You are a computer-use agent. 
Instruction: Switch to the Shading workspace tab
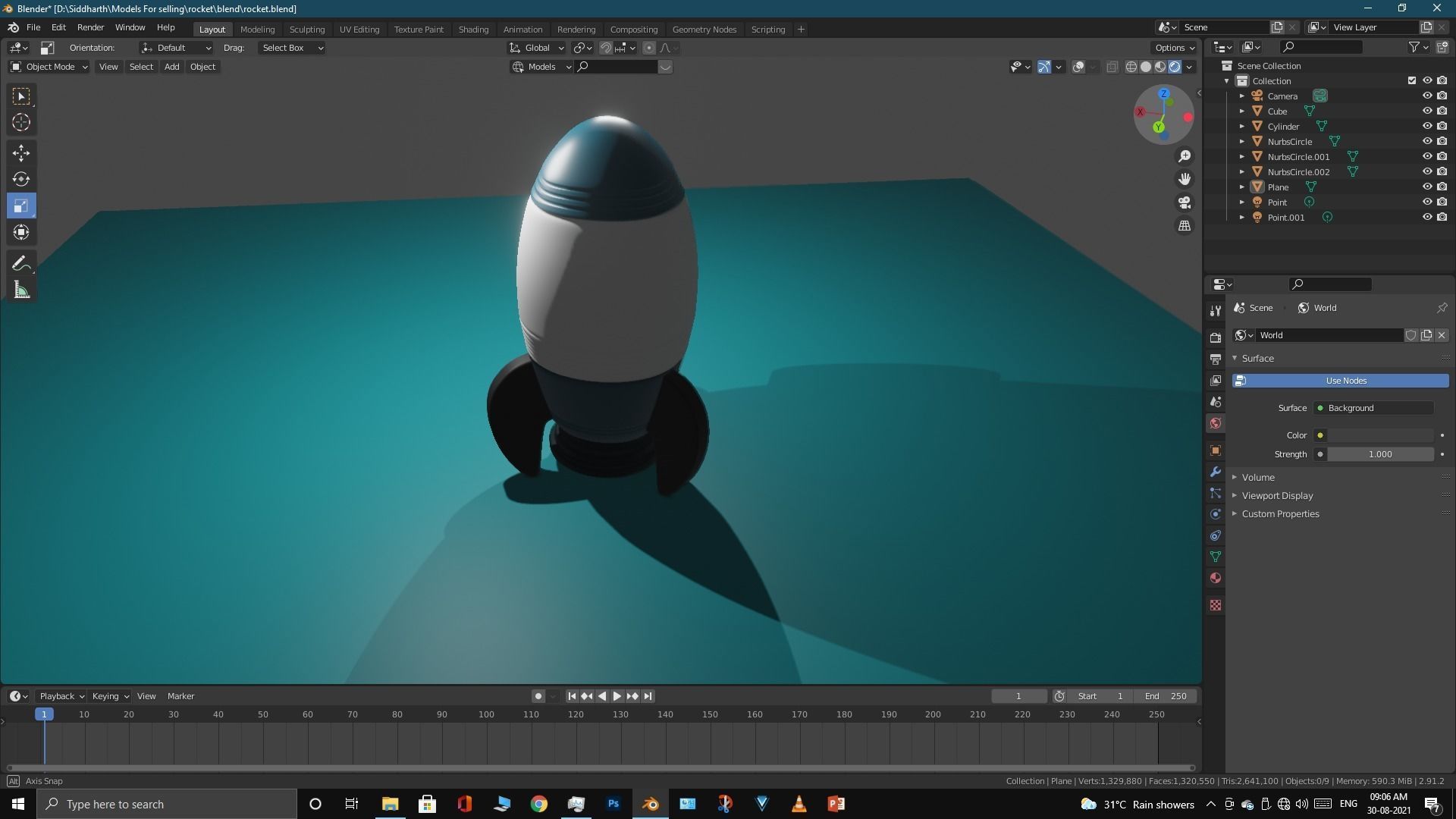click(473, 29)
